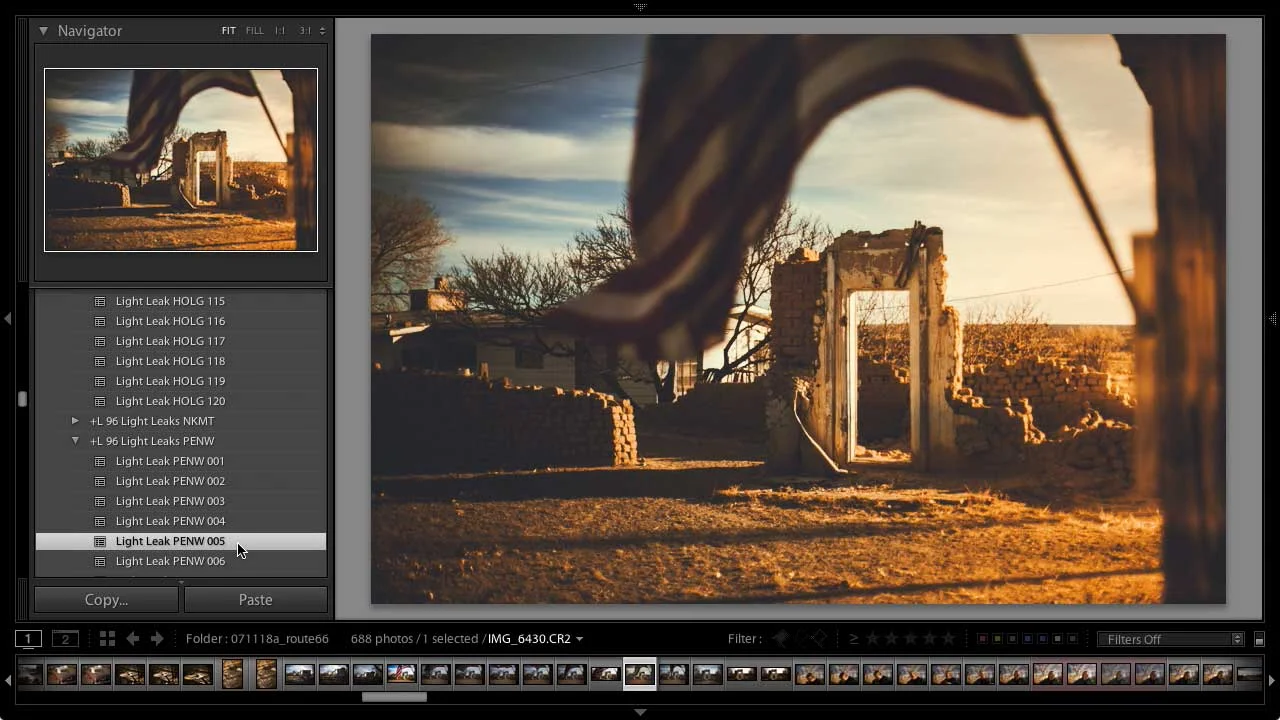Click the filmstrip horizontal scrollbar handle
The height and width of the screenshot is (720, 1280).
(x=394, y=697)
